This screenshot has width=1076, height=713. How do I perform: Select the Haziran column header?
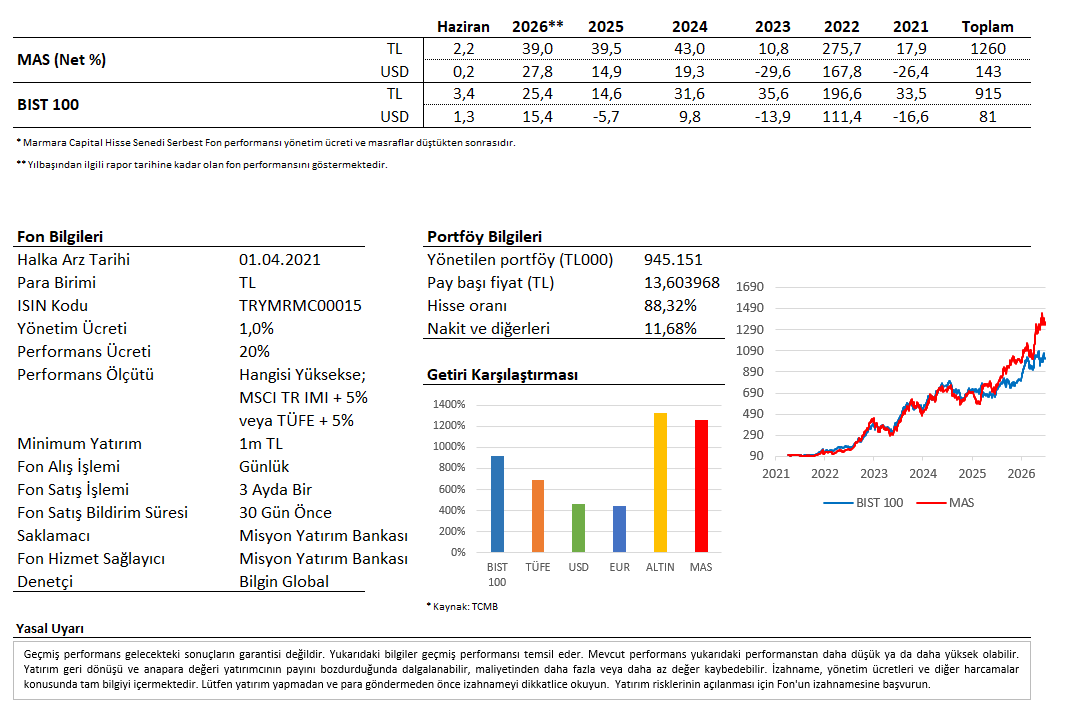[x=463, y=27]
